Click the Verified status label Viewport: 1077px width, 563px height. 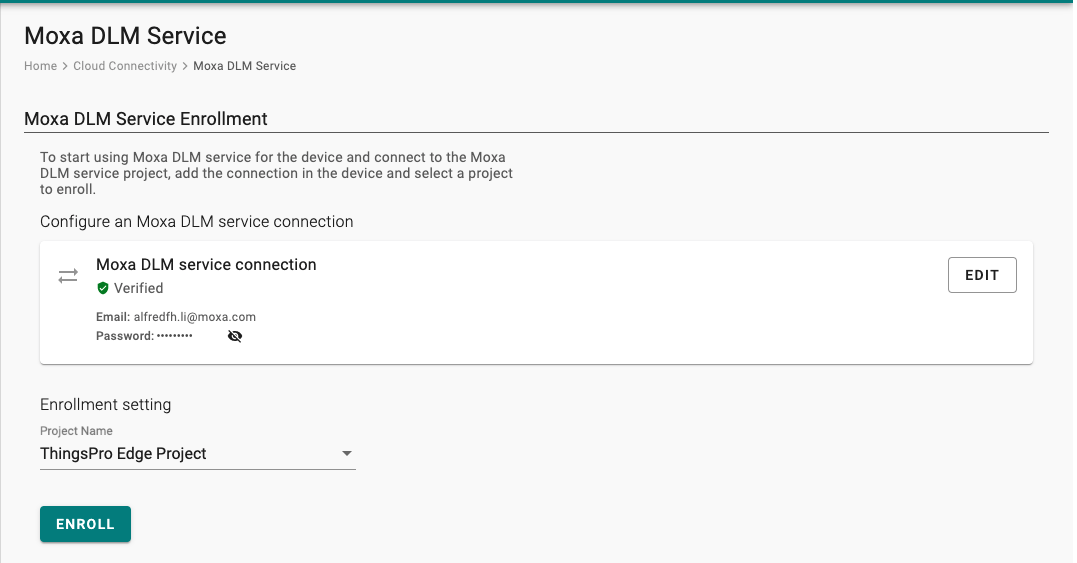[x=139, y=288]
